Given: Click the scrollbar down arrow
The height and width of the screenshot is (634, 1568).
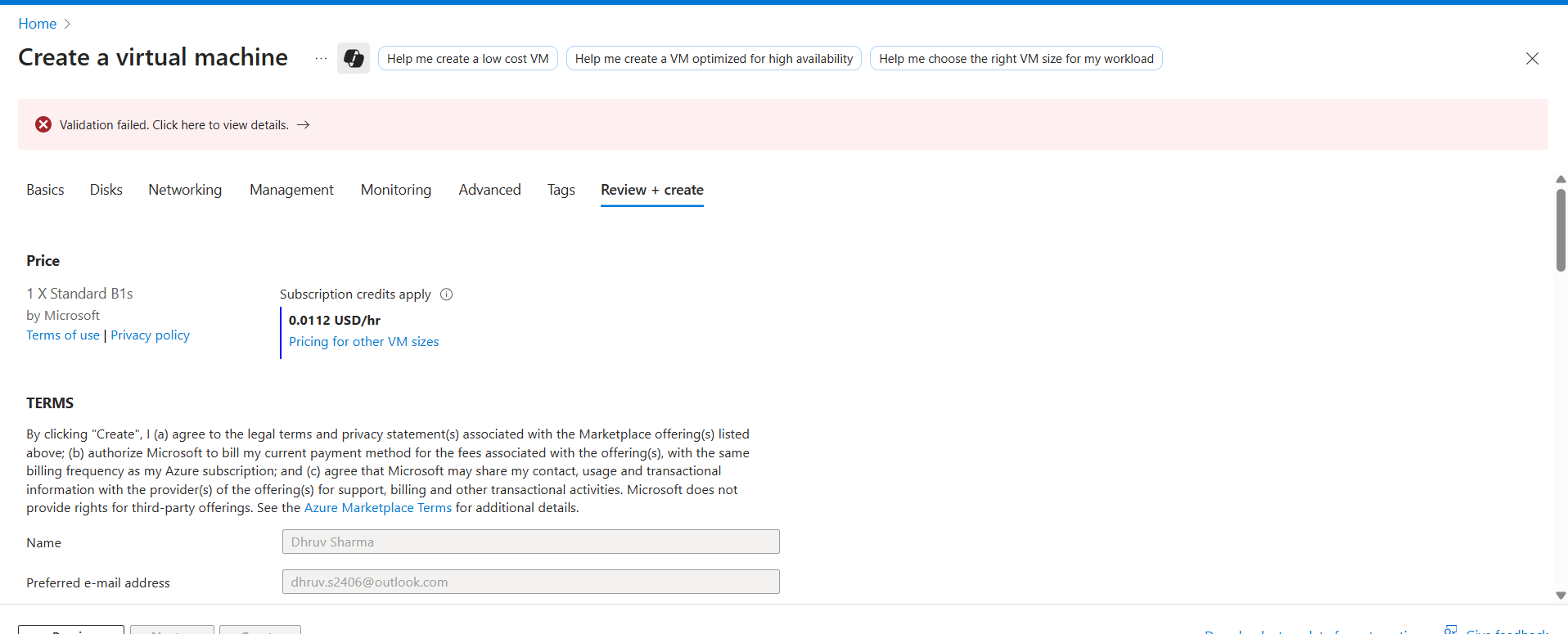Looking at the screenshot, I should click(x=1561, y=596).
